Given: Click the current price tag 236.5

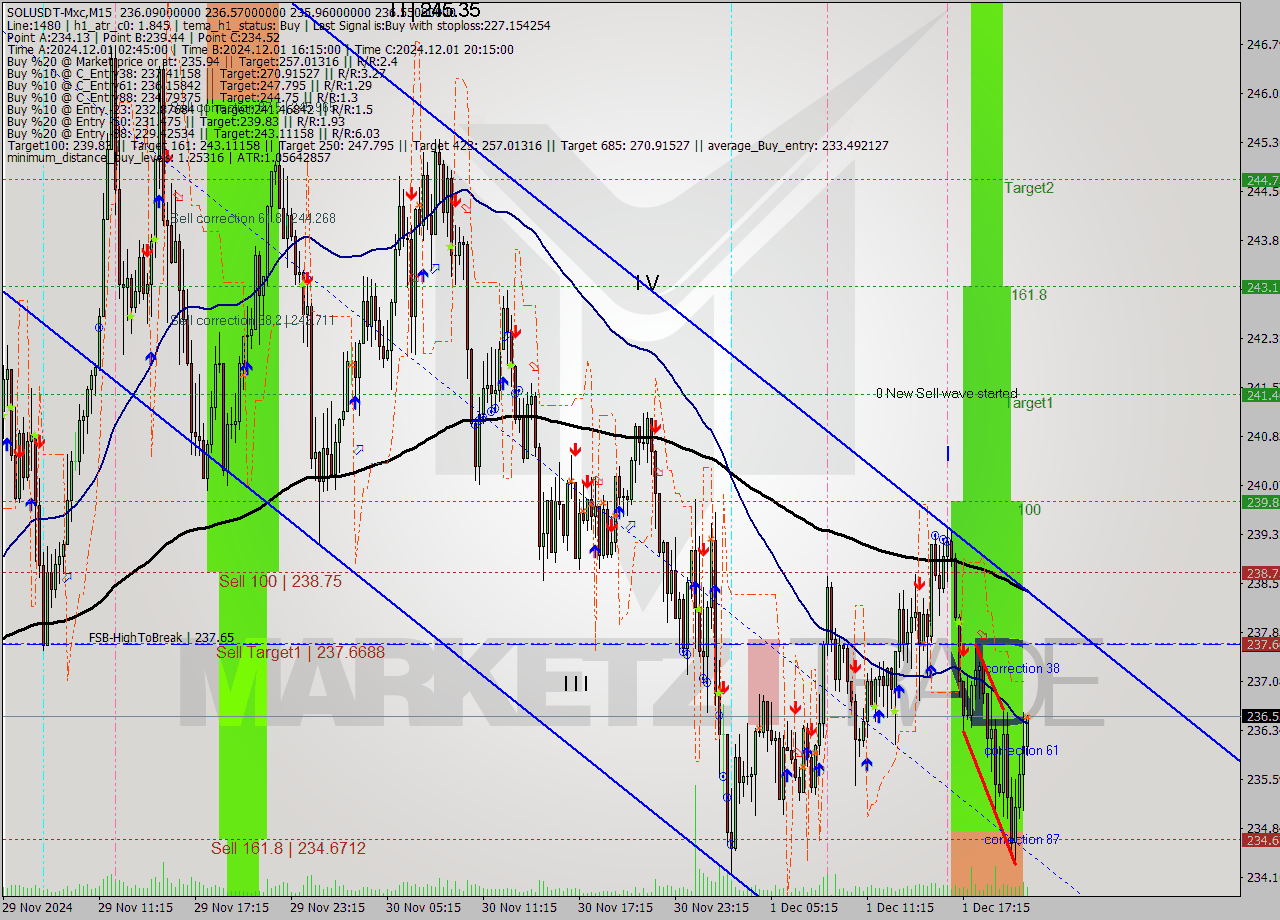Looking at the screenshot, I should coord(1260,716).
